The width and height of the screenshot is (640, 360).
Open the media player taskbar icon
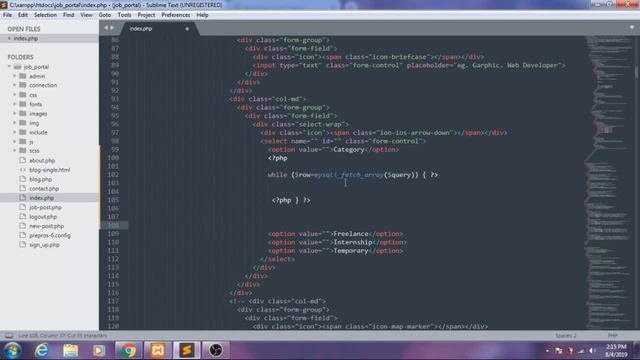99,351
